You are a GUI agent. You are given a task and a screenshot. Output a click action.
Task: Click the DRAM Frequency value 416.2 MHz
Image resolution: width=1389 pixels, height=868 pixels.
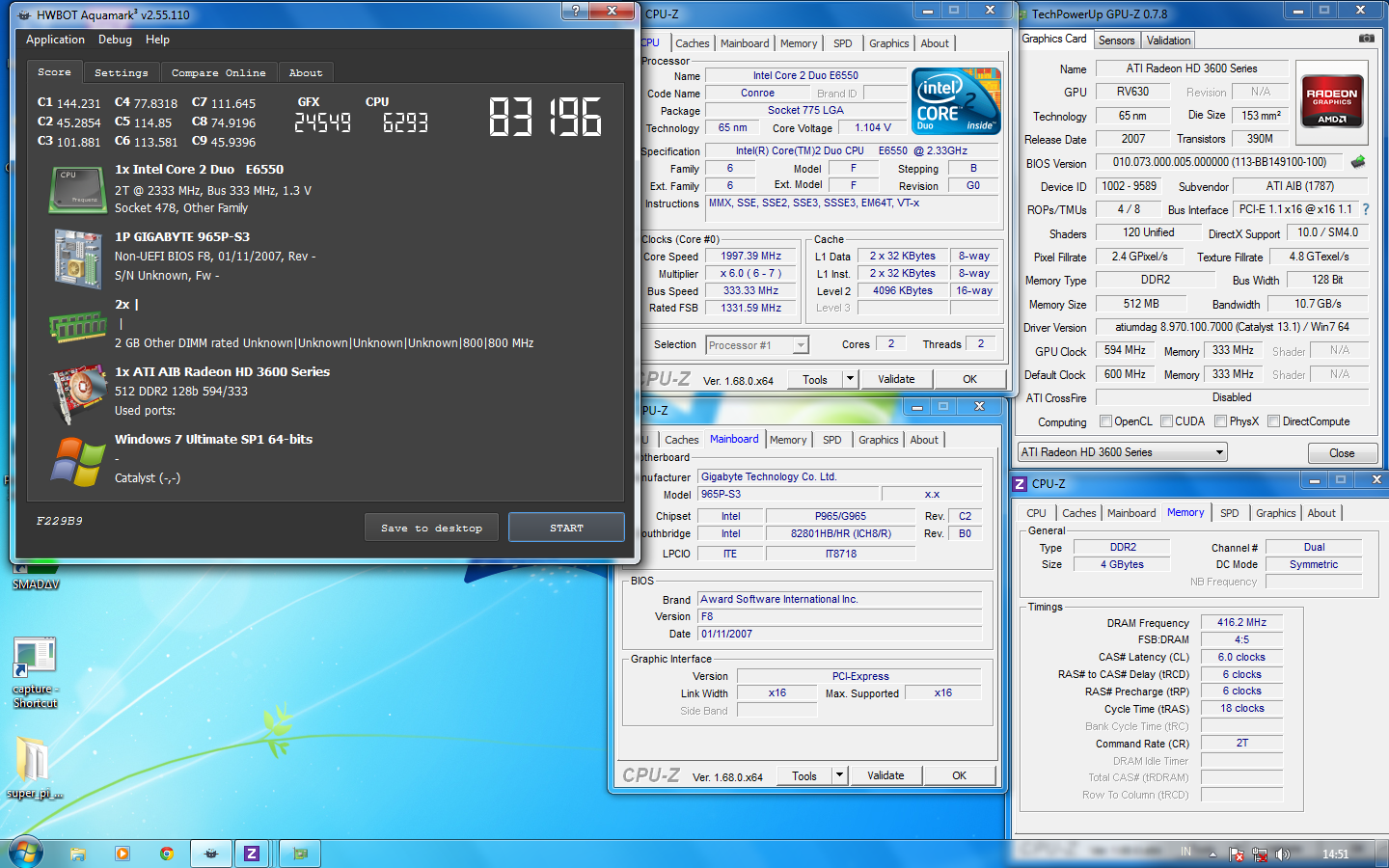pos(1241,622)
